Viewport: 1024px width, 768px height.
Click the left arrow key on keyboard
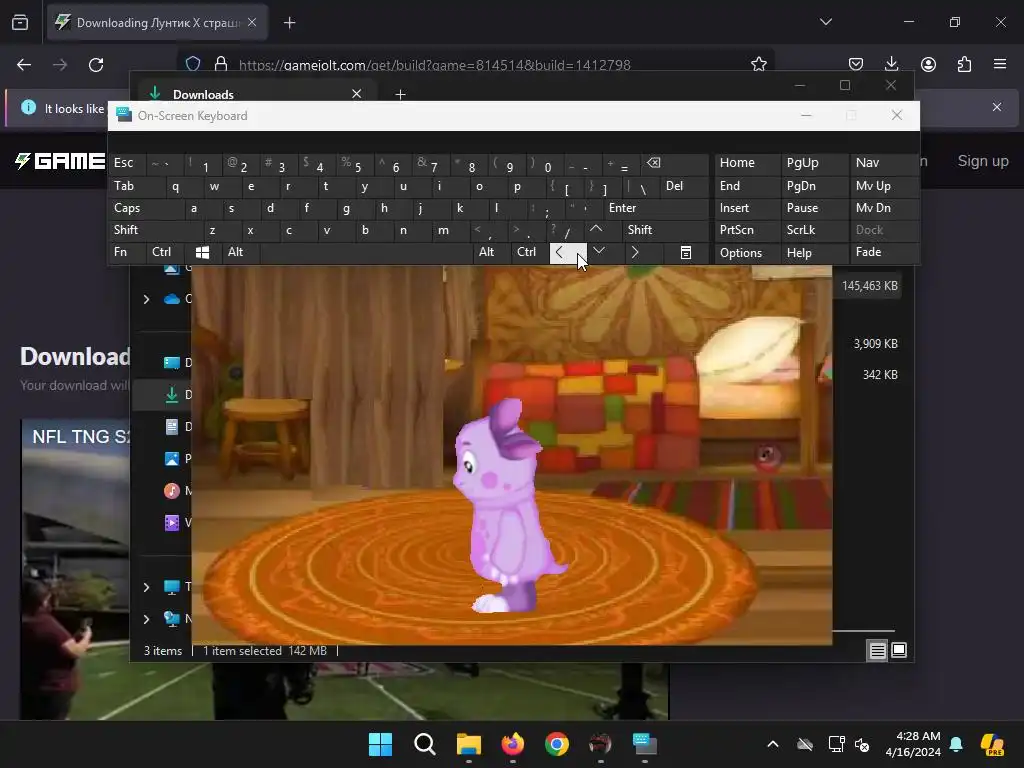(x=568, y=253)
